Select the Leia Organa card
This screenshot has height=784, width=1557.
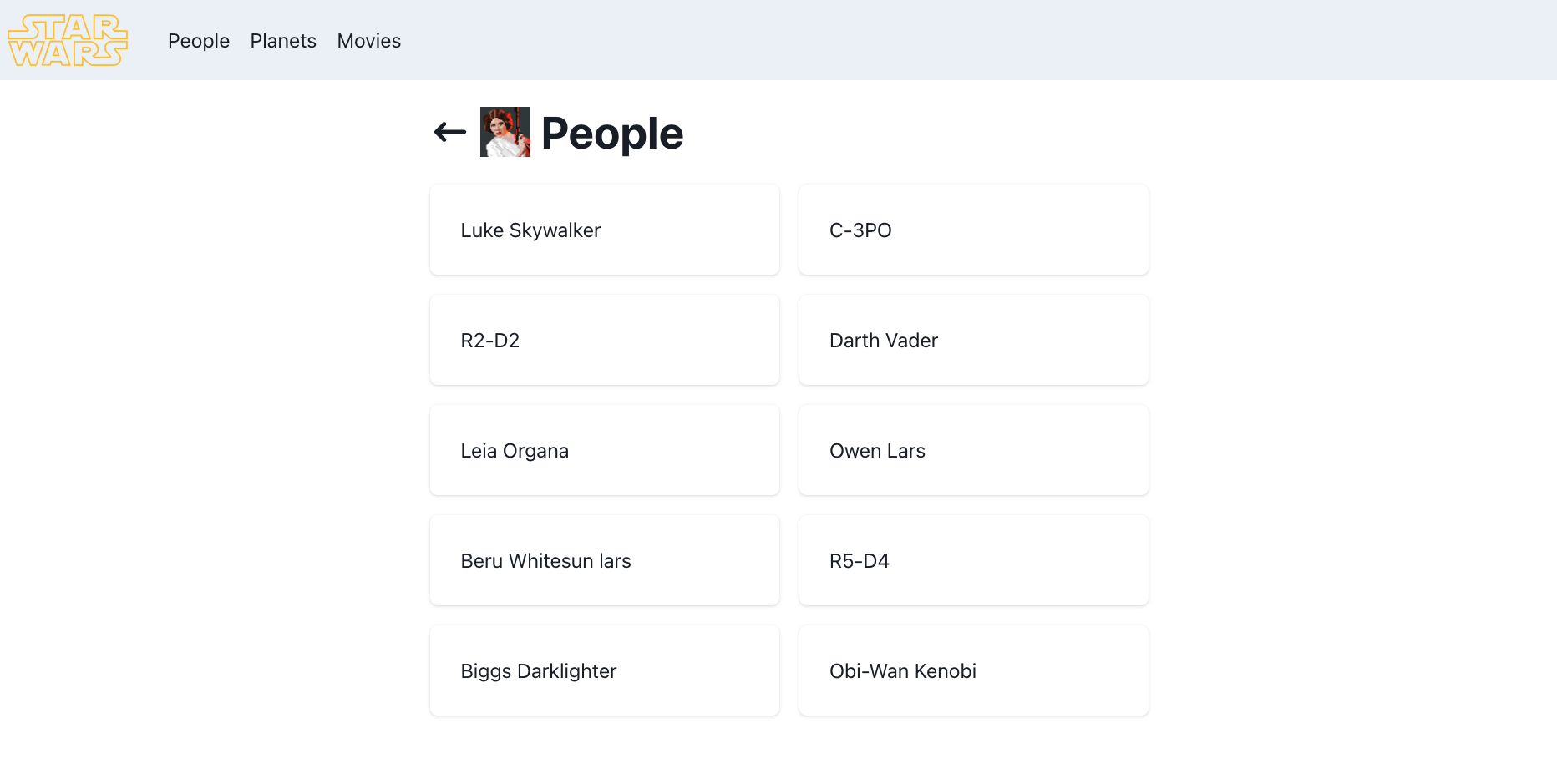coord(605,450)
